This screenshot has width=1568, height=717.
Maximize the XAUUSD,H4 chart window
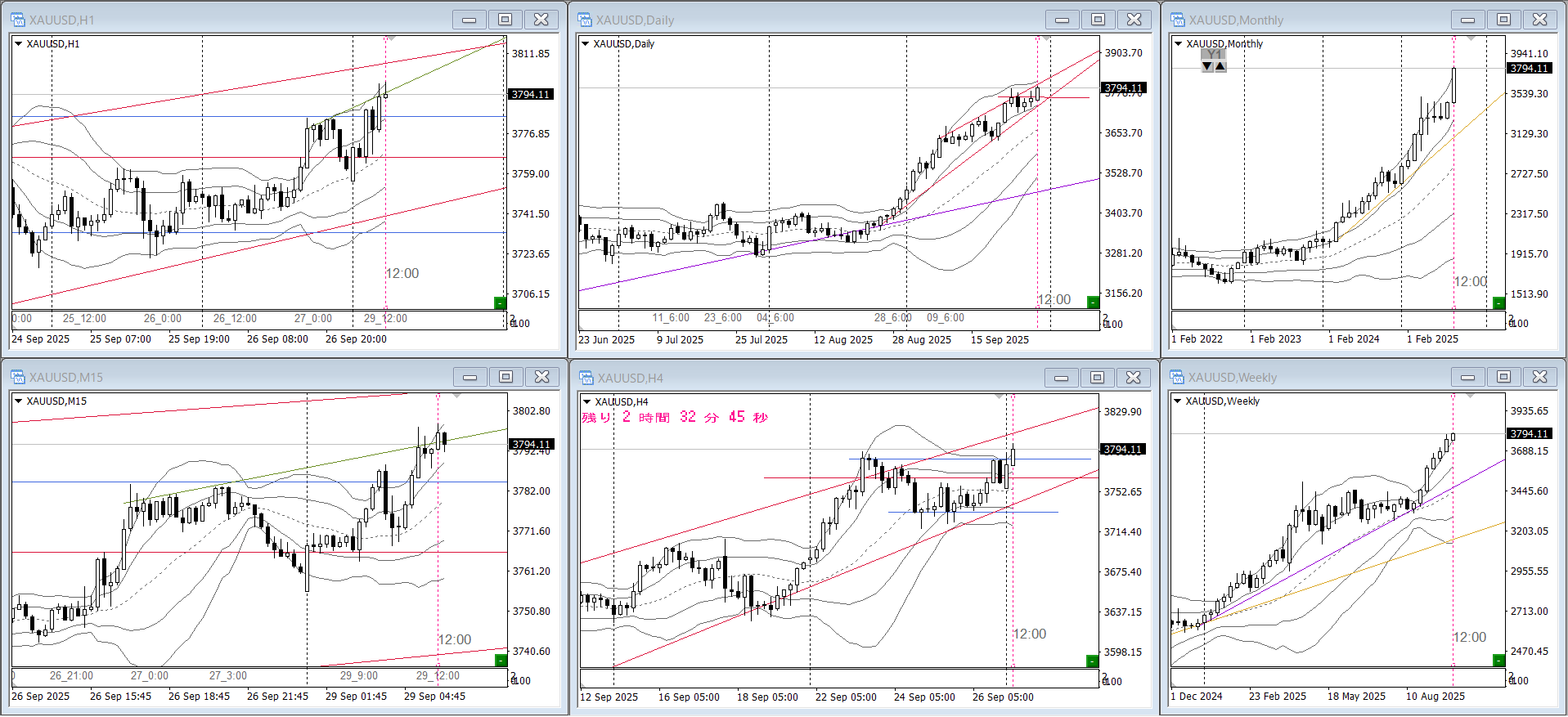click(1097, 377)
